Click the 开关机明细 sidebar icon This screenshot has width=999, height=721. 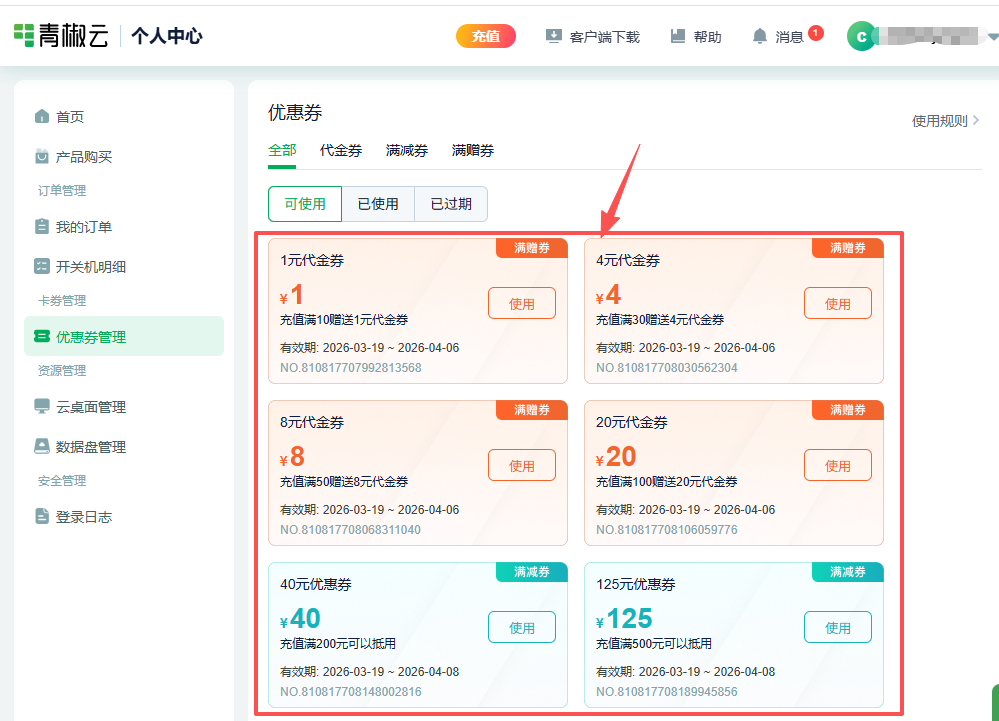point(41,267)
